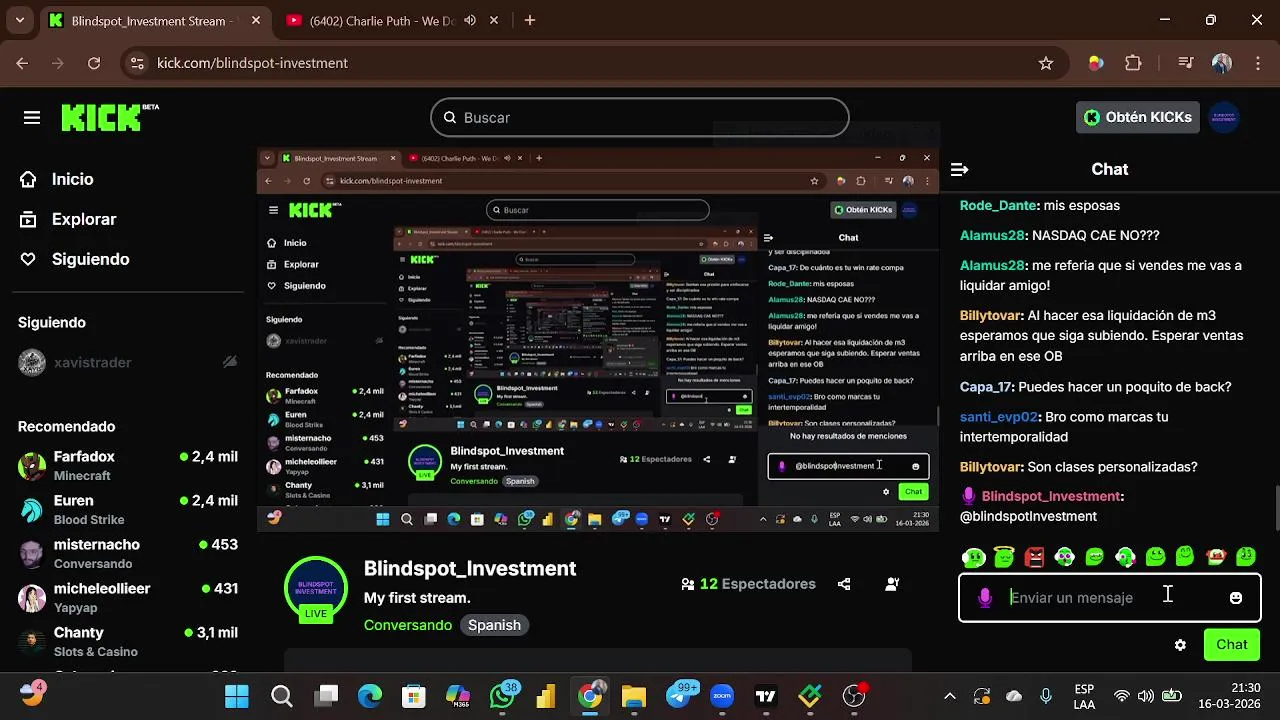Image resolution: width=1280 pixels, height=720 pixels.
Task: Open the hamburger sidebar menu
Action: (x=32, y=118)
